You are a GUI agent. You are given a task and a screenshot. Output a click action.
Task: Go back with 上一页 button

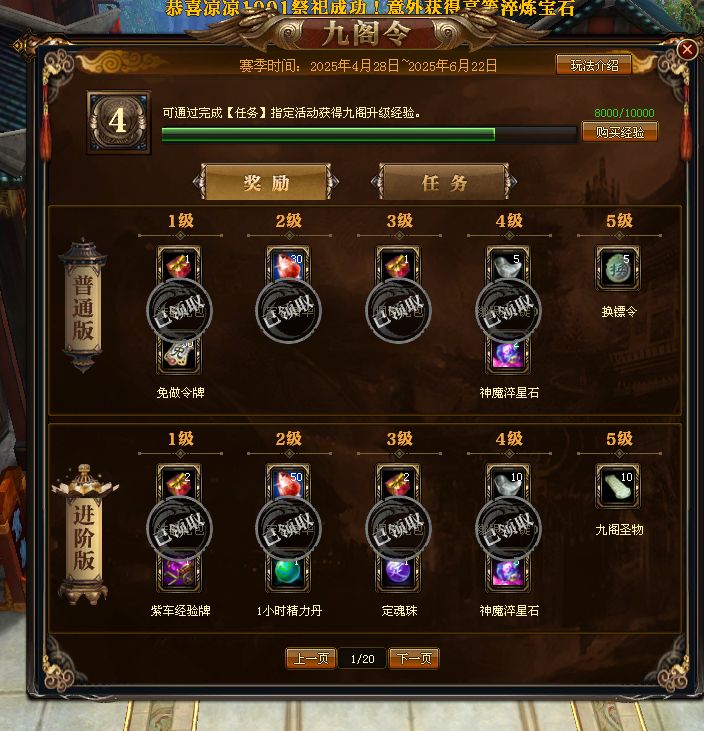[x=311, y=658]
